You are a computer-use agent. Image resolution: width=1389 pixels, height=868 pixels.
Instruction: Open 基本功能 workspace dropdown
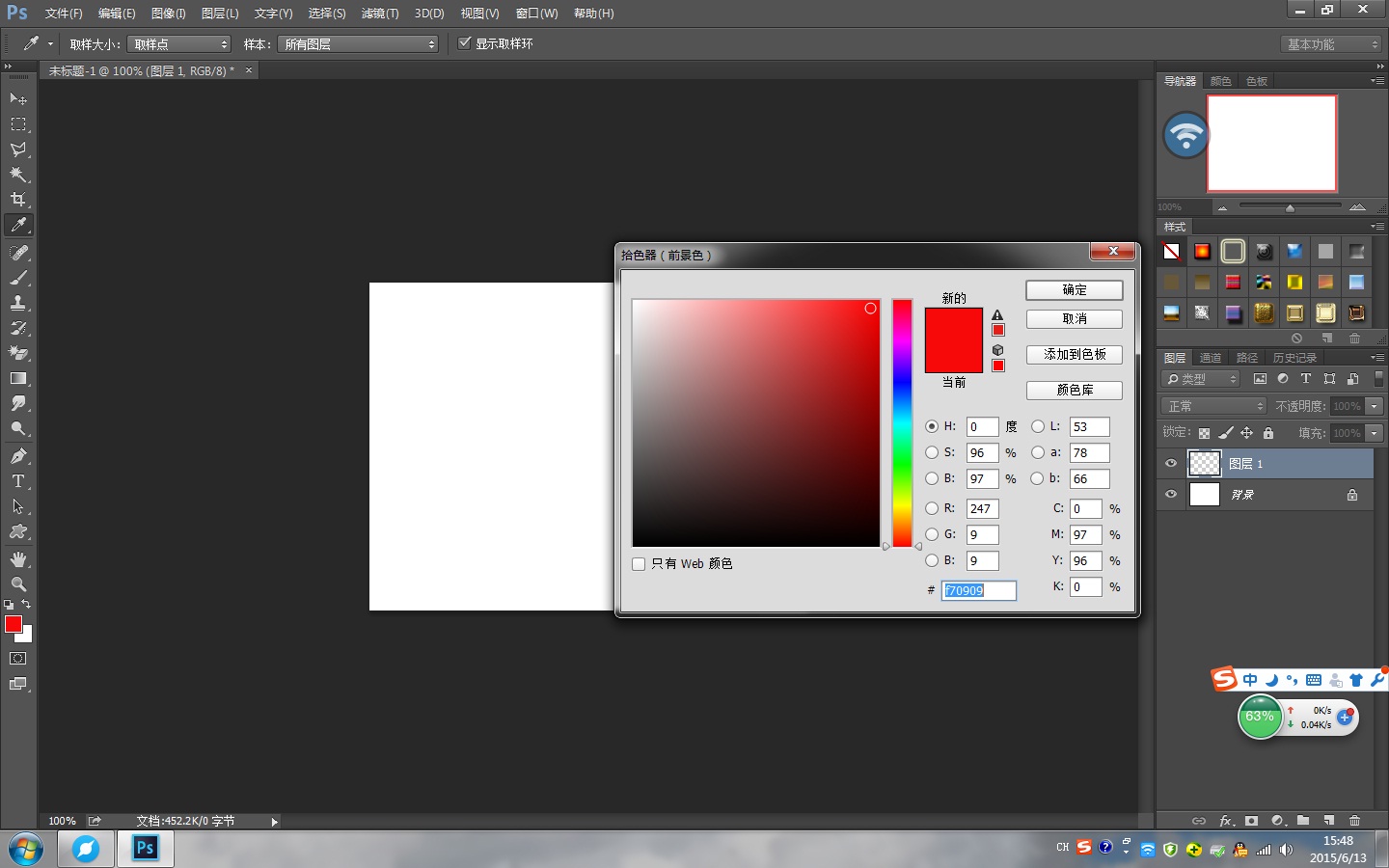(x=1332, y=44)
